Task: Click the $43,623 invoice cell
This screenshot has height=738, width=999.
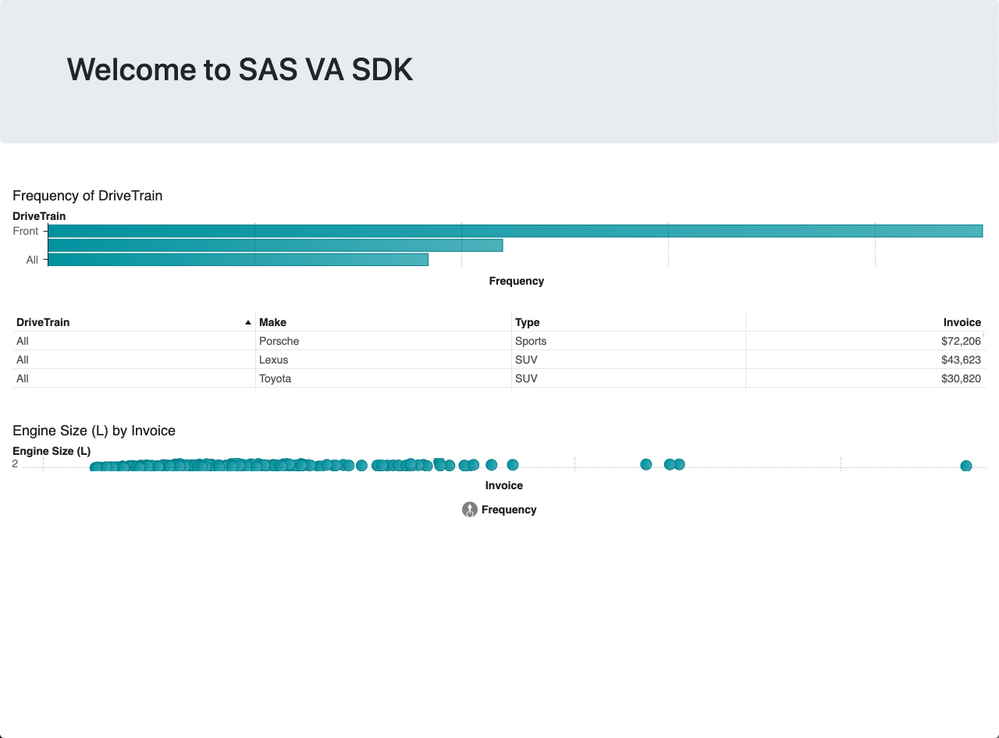Action: pos(960,360)
